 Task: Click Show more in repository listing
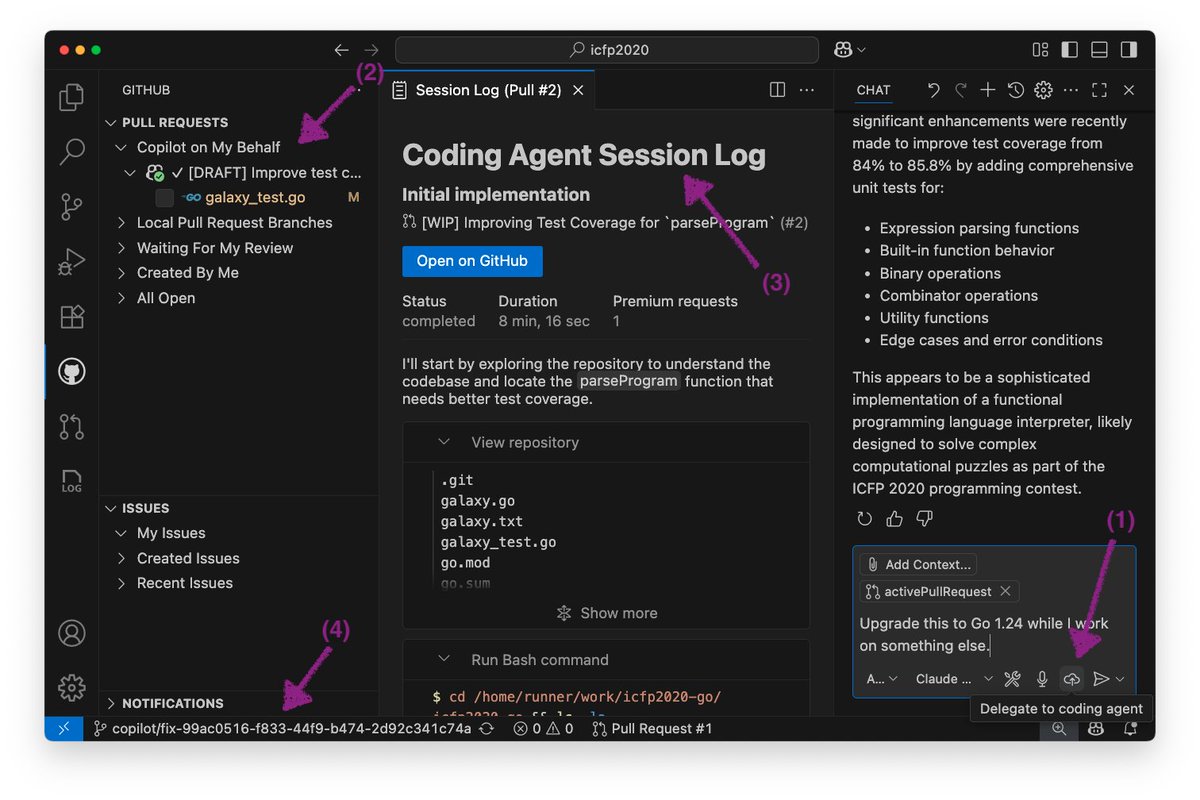[606, 613]
